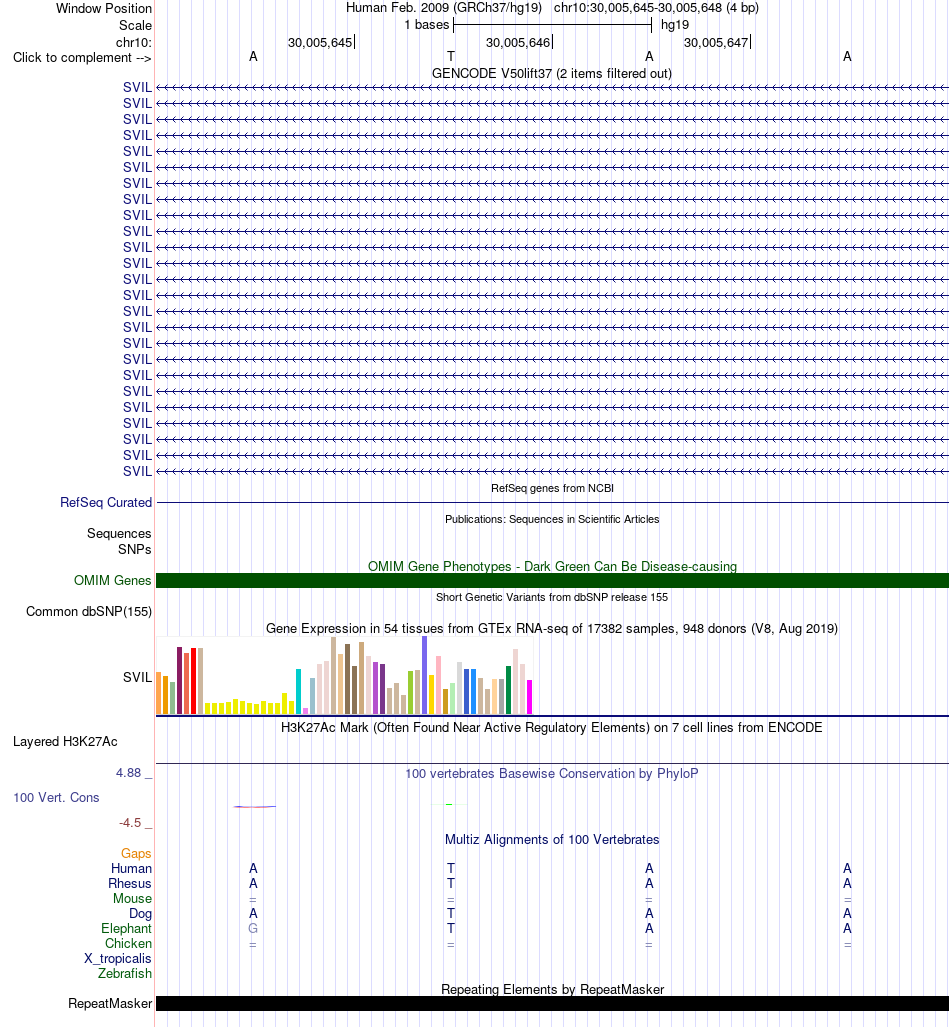The height and width of the screenshot is (1027, 950).
Task: Click the Rhesus species label
Action: tap(130, 884)
